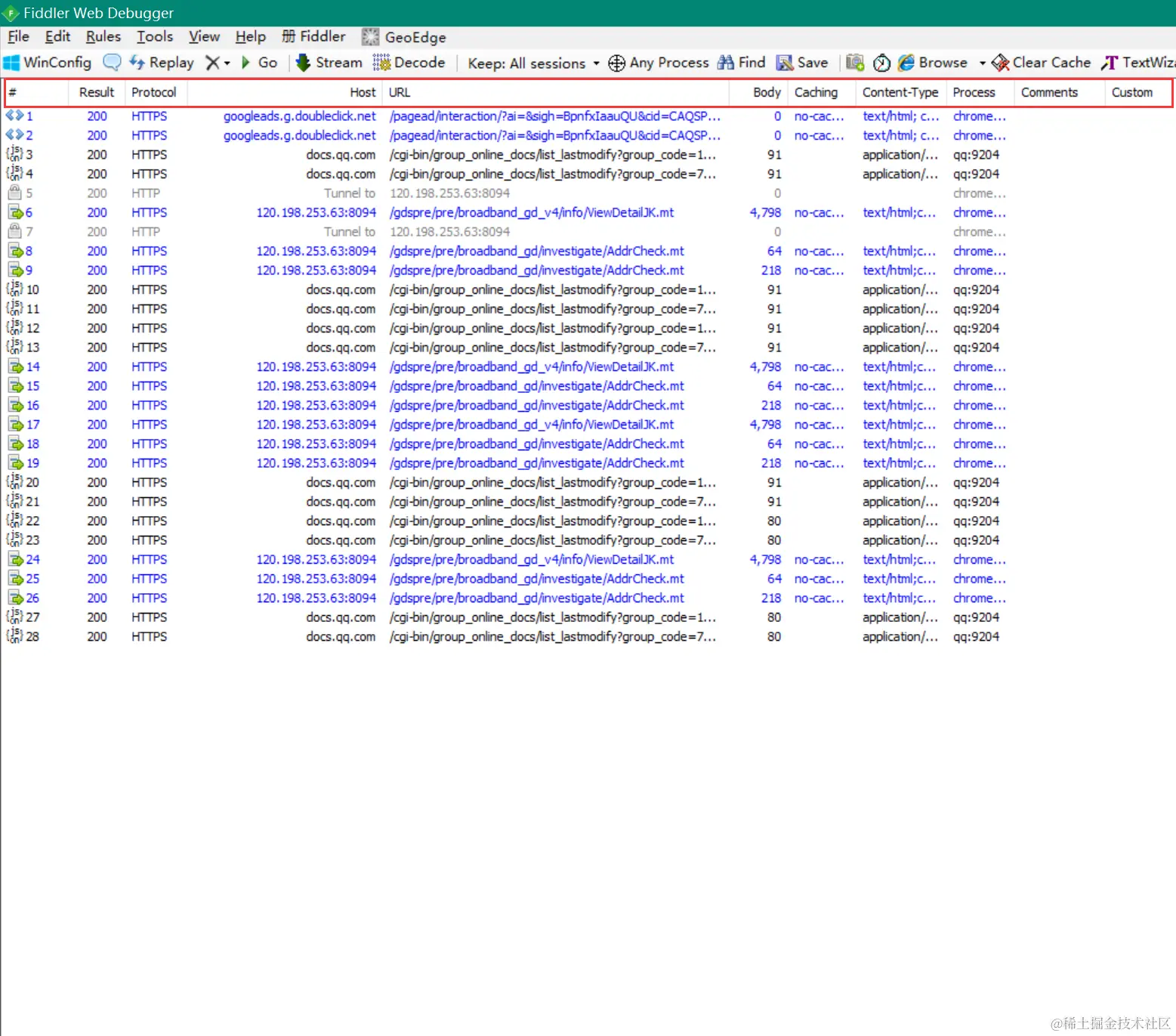Click no-cac... caching value in session 26

819,598
